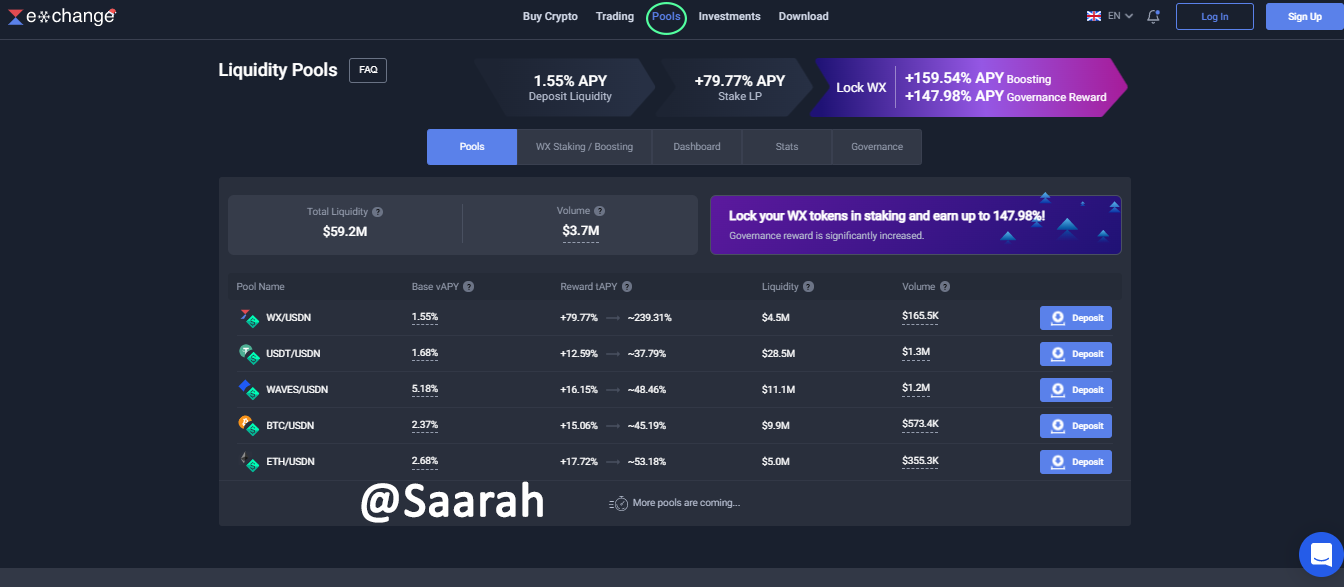Switch to WX Staking / Boosting tab
The height and width of the screenshot is (587, 1344).
[x=584, y=147]
